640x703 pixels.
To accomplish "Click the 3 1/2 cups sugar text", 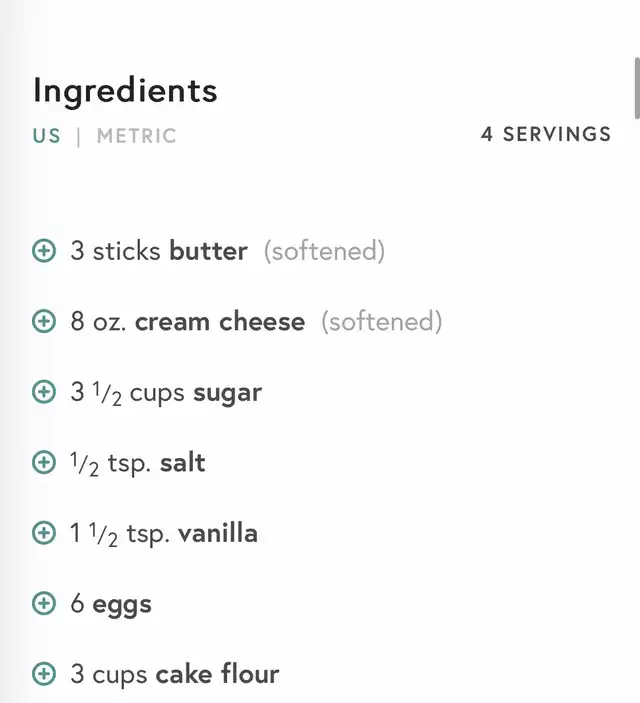I will tap(166, 393).
